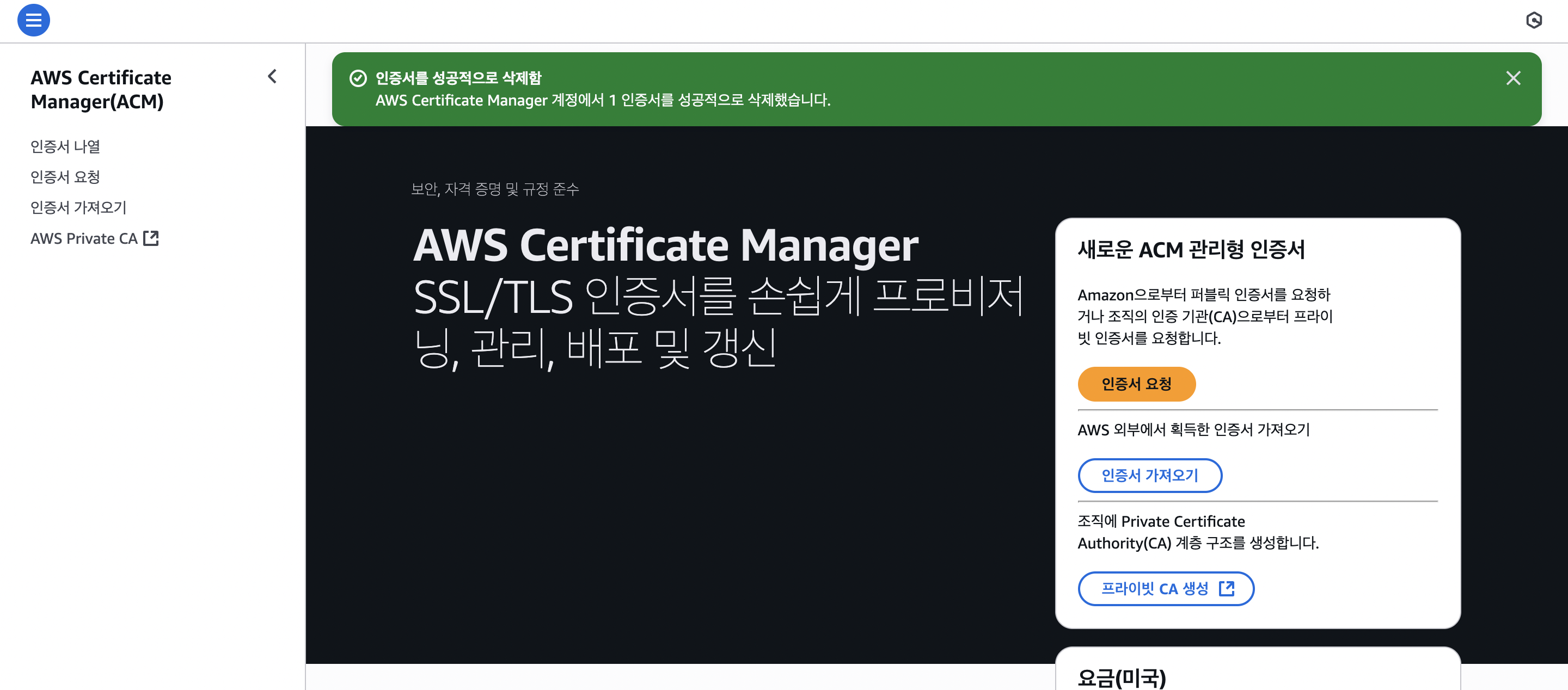Viewport: 1568px width, 690px height.
Task: Open 인증서 나열 in sidebar
Action: coord(65,146)
